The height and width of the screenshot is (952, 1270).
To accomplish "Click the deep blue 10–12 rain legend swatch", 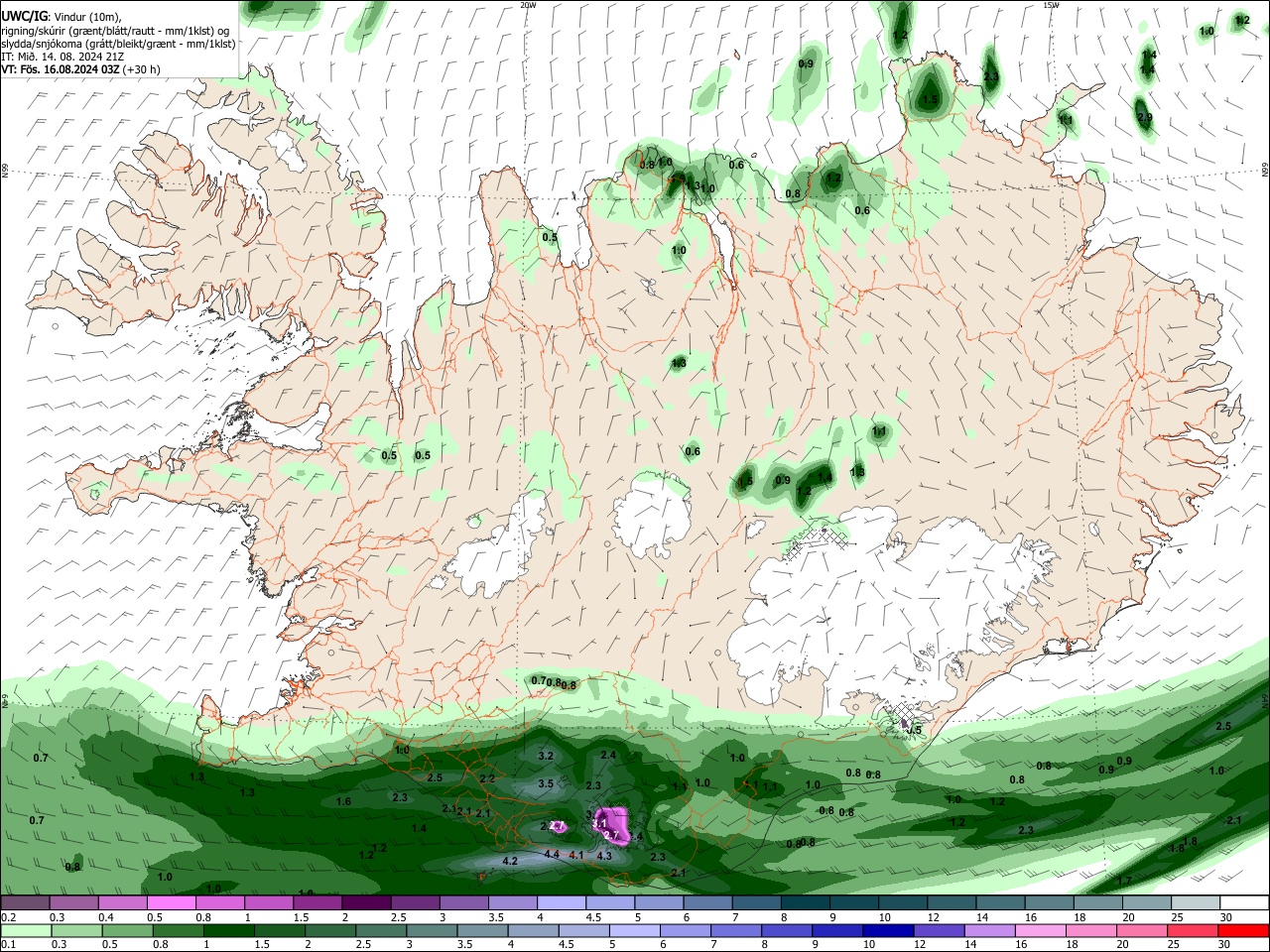I will click(x=888, y=930).
